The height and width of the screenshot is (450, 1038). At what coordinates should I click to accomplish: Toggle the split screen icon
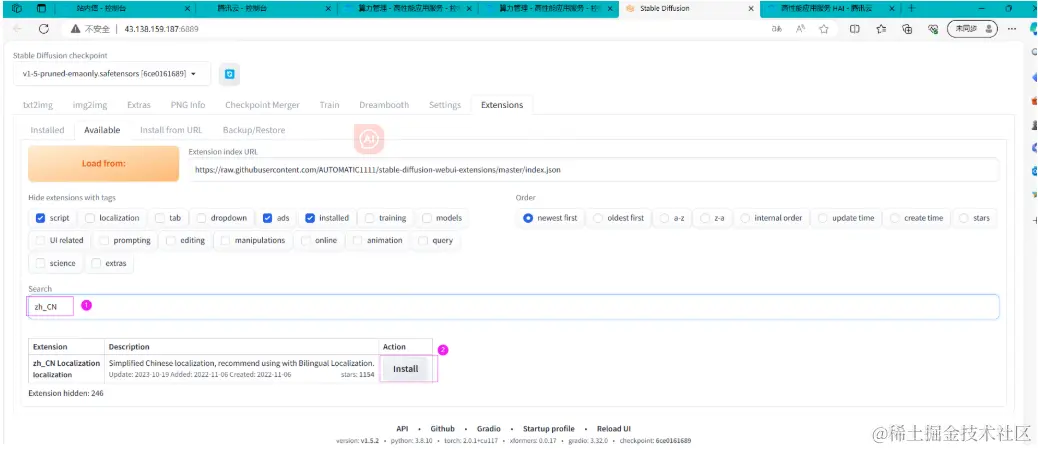point(855,29)
